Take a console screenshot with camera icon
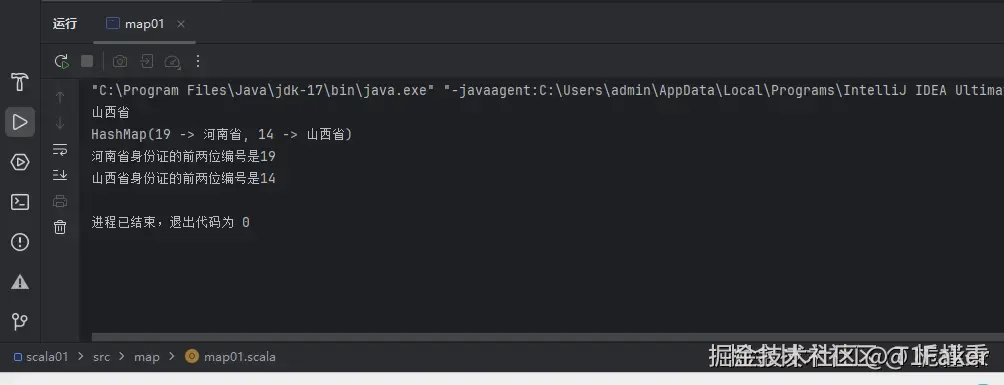The width and height of the screenshot is (1004, 385). 120,61
